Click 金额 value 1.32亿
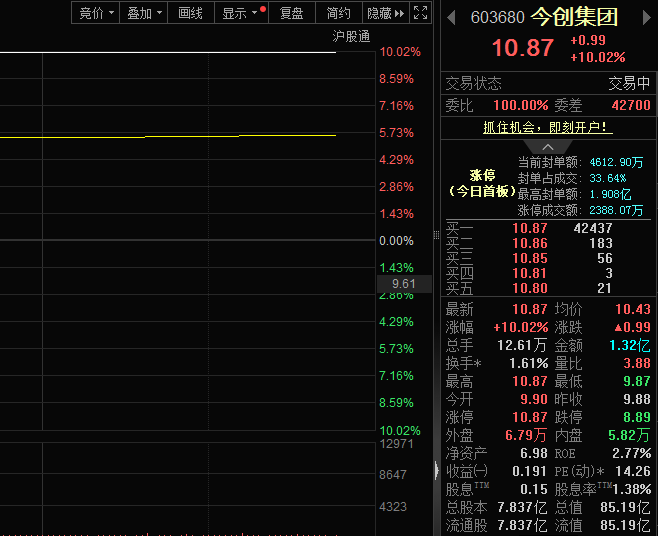This screenshot has width=658, height=536. point(629,345)
